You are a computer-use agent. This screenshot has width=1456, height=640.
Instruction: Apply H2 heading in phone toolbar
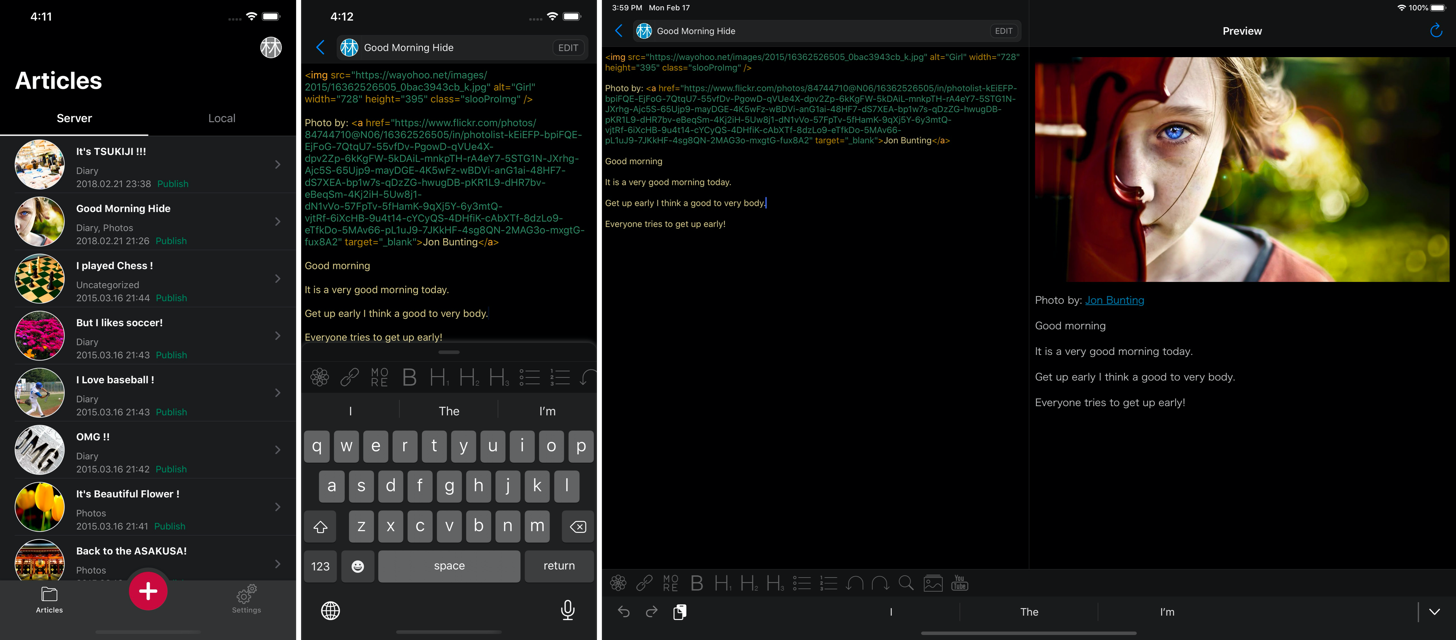pyautogui.click(x=469, y=377)
